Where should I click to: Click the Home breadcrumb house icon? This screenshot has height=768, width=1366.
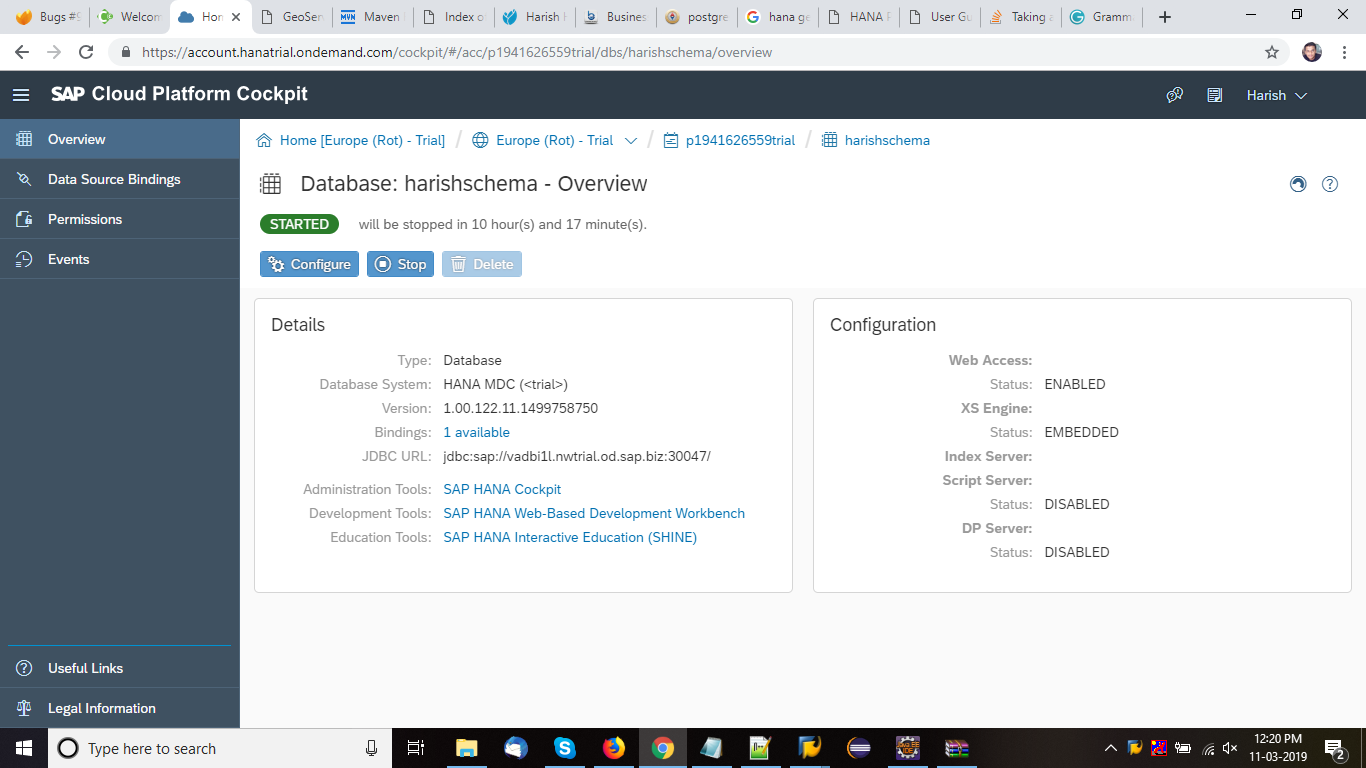[264, 140]
